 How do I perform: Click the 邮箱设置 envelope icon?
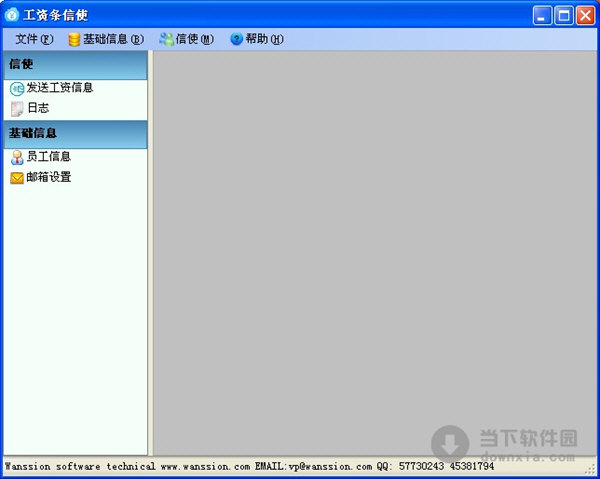[x=17, y=178]
